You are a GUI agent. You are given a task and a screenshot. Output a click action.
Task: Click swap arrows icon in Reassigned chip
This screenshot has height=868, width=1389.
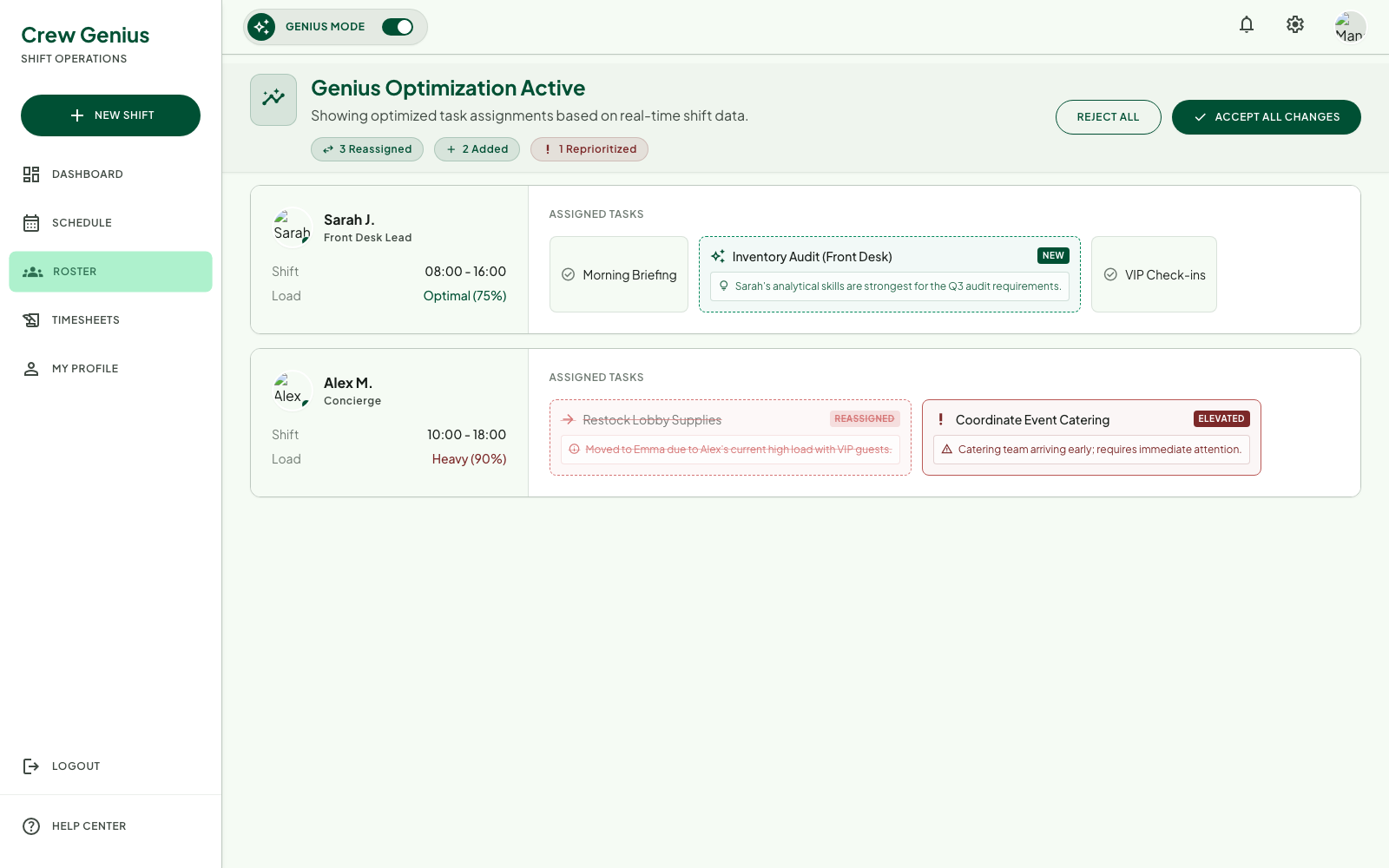pos(328,149)
